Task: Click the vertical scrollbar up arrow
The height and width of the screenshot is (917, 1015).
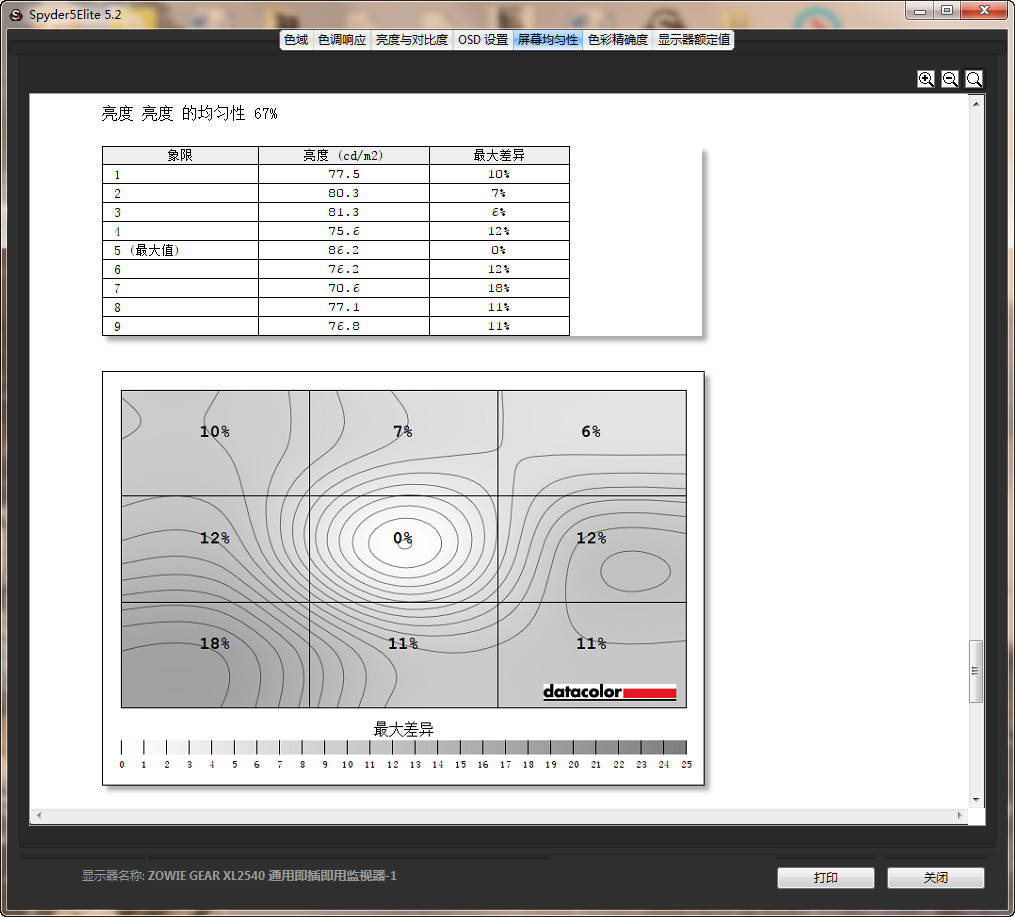Action: click(x=977, y=102)
